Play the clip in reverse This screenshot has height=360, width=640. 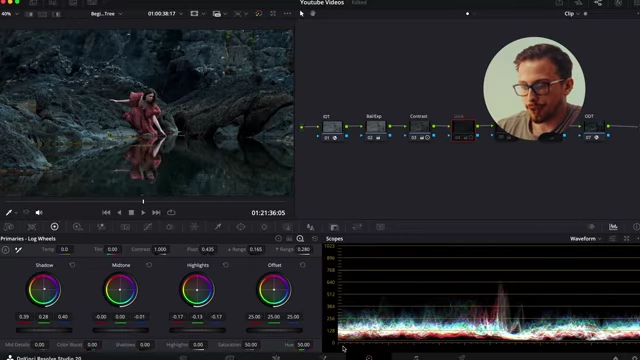[x=119, y=212]
